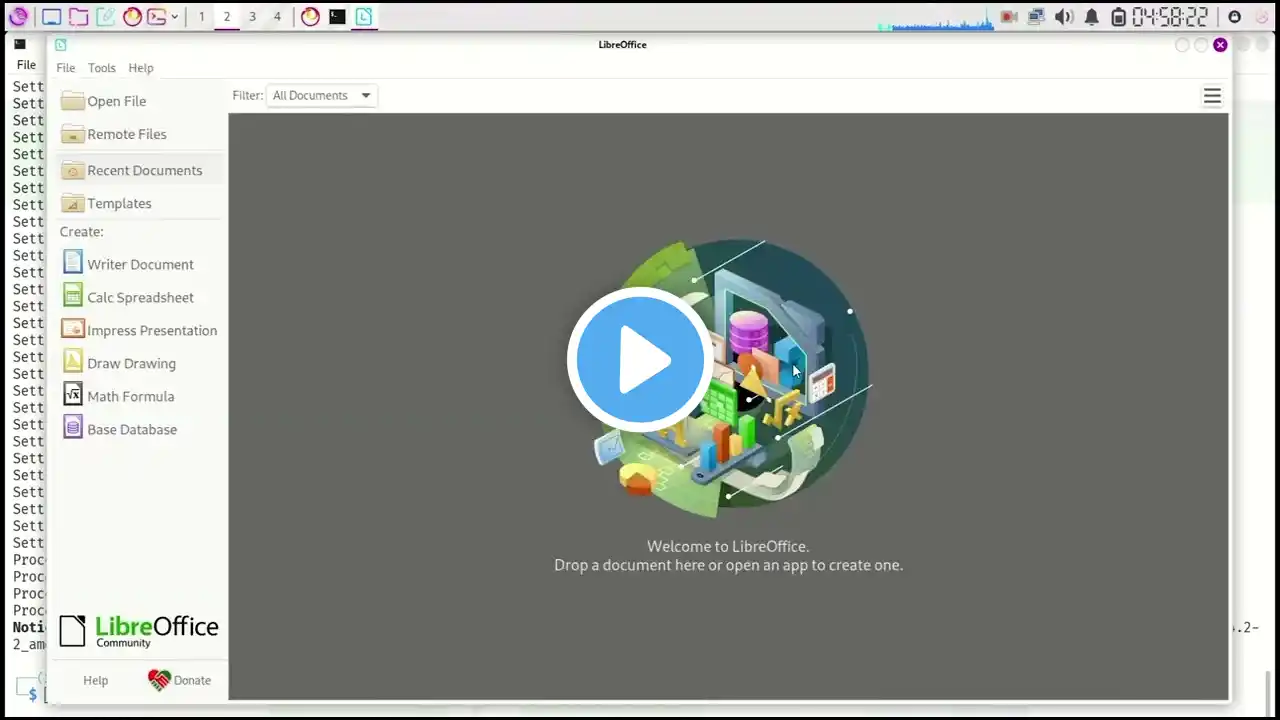This screenshot has width=1280, height=720.
Task: Create a new Calc Spreadsheet
Action: pos(140,297)
